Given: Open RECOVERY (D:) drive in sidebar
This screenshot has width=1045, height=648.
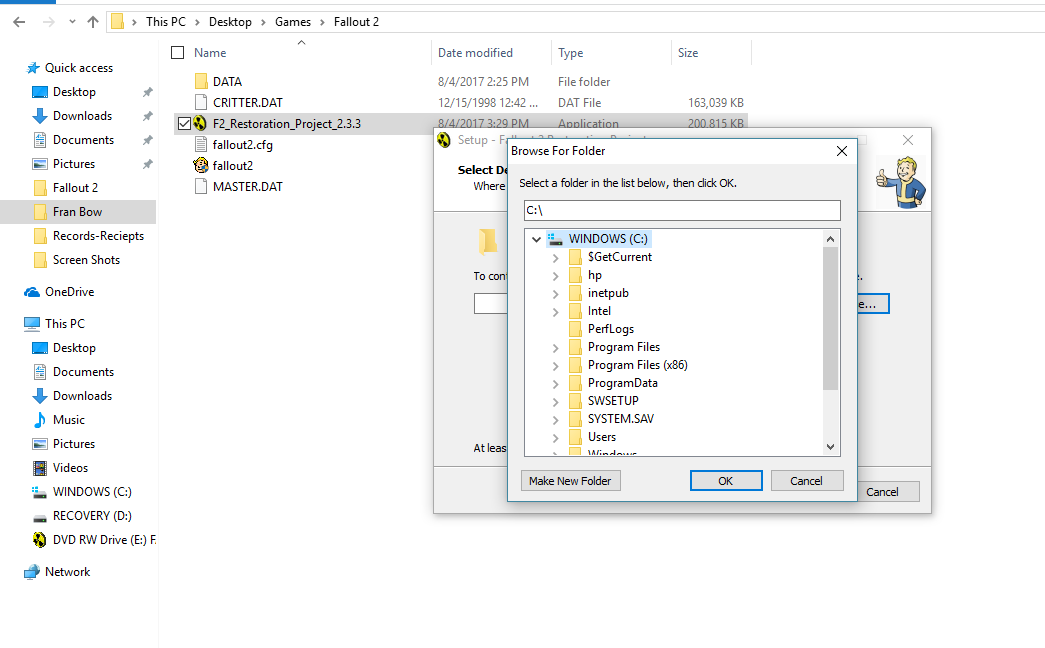Looking at the screenshot, I should pyautogui.click(x=92, y=516).
